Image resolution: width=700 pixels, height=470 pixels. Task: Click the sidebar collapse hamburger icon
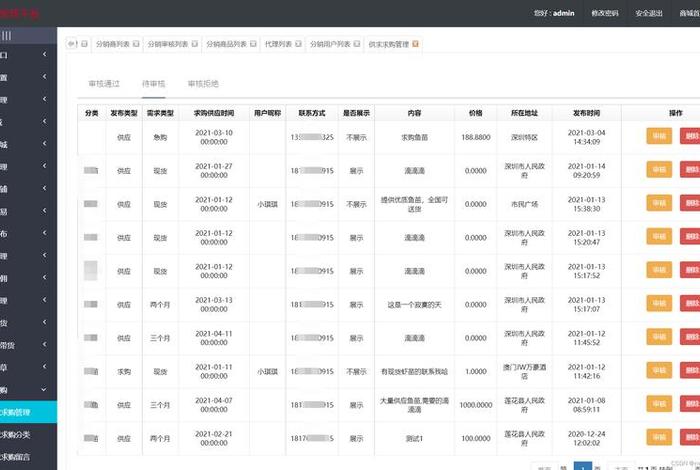click(7, 35)
